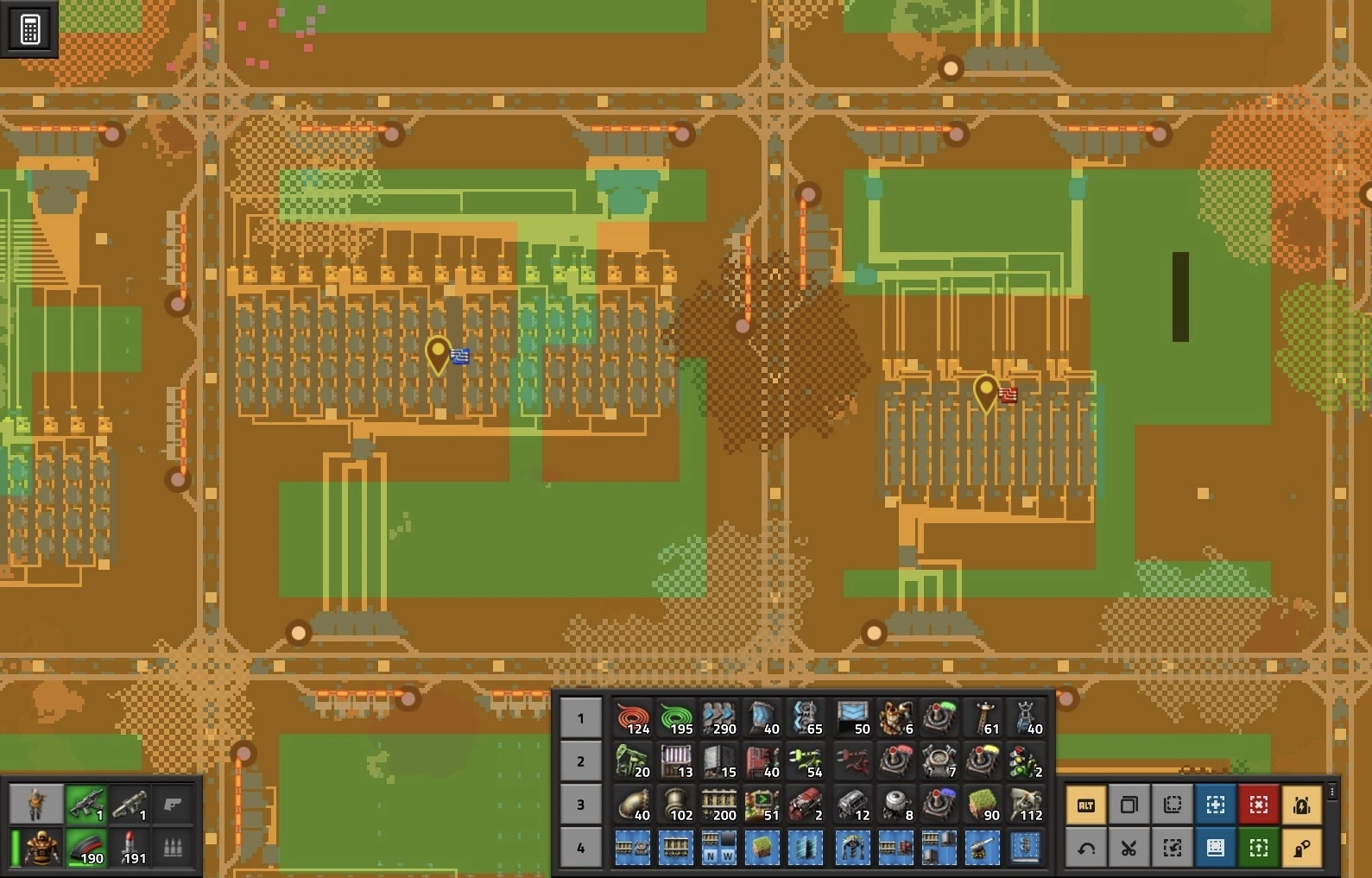This screenshot has height=878, width=1372.
Task: Select yellow-topped logistic chest in row 2
Action: pos(982,761)
